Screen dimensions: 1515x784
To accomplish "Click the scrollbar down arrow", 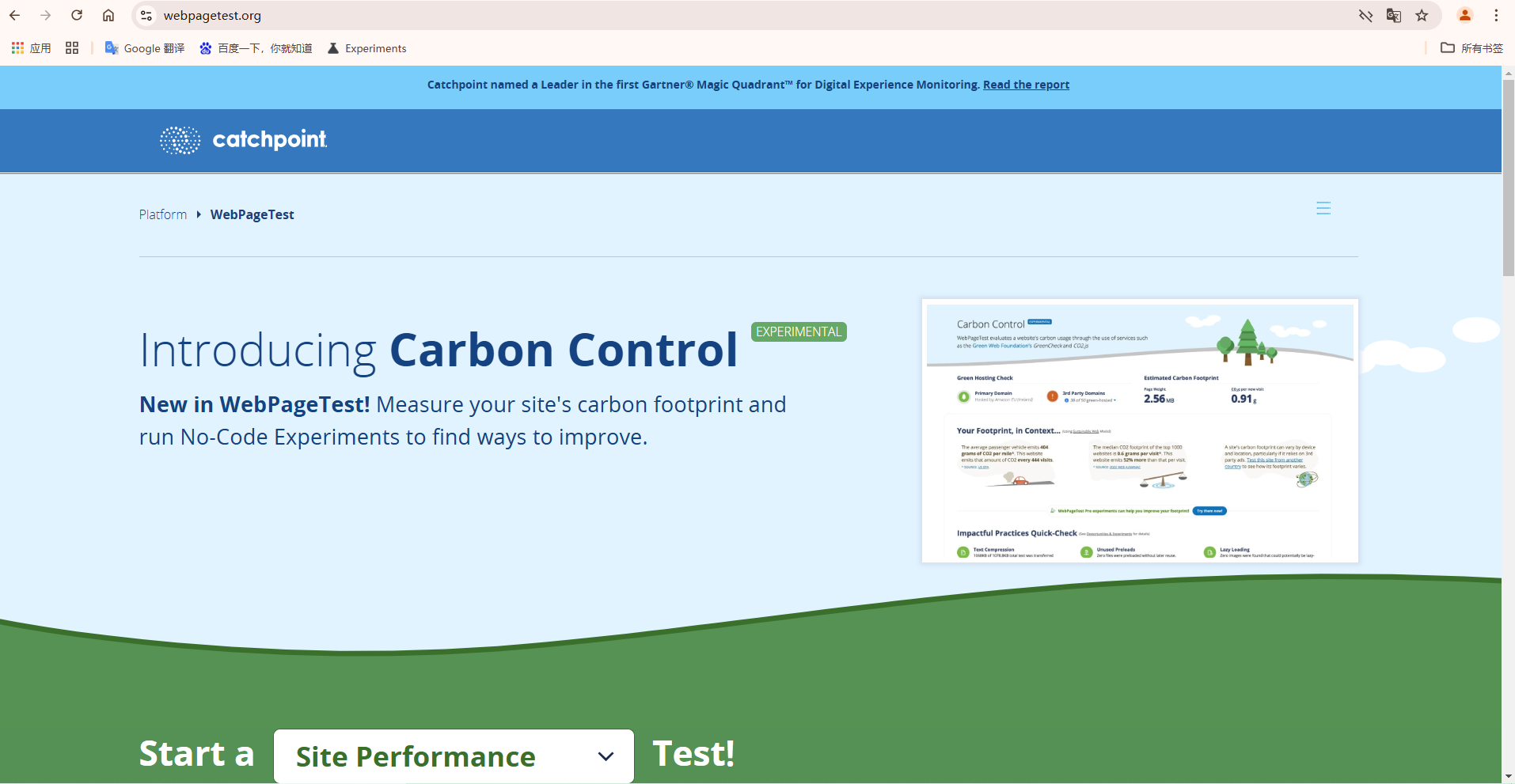I will pyautogui.click(x=1508, y=777).
